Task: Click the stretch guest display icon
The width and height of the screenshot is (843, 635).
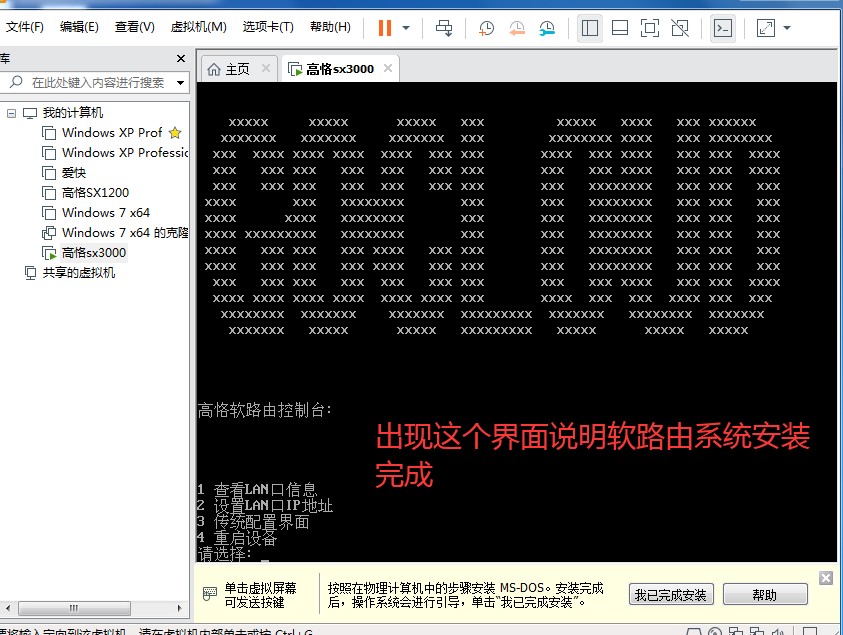Action: pyautogui.click(x=766, y=28)
